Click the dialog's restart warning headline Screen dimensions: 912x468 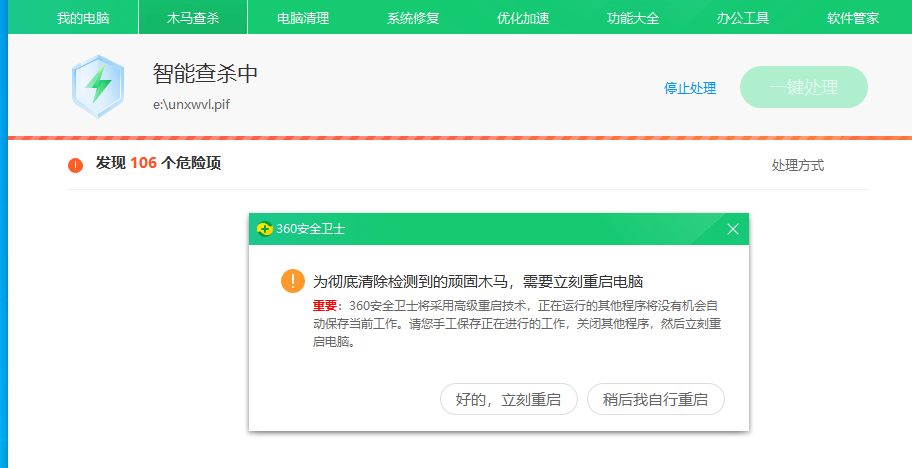click(x=478, y=282)
